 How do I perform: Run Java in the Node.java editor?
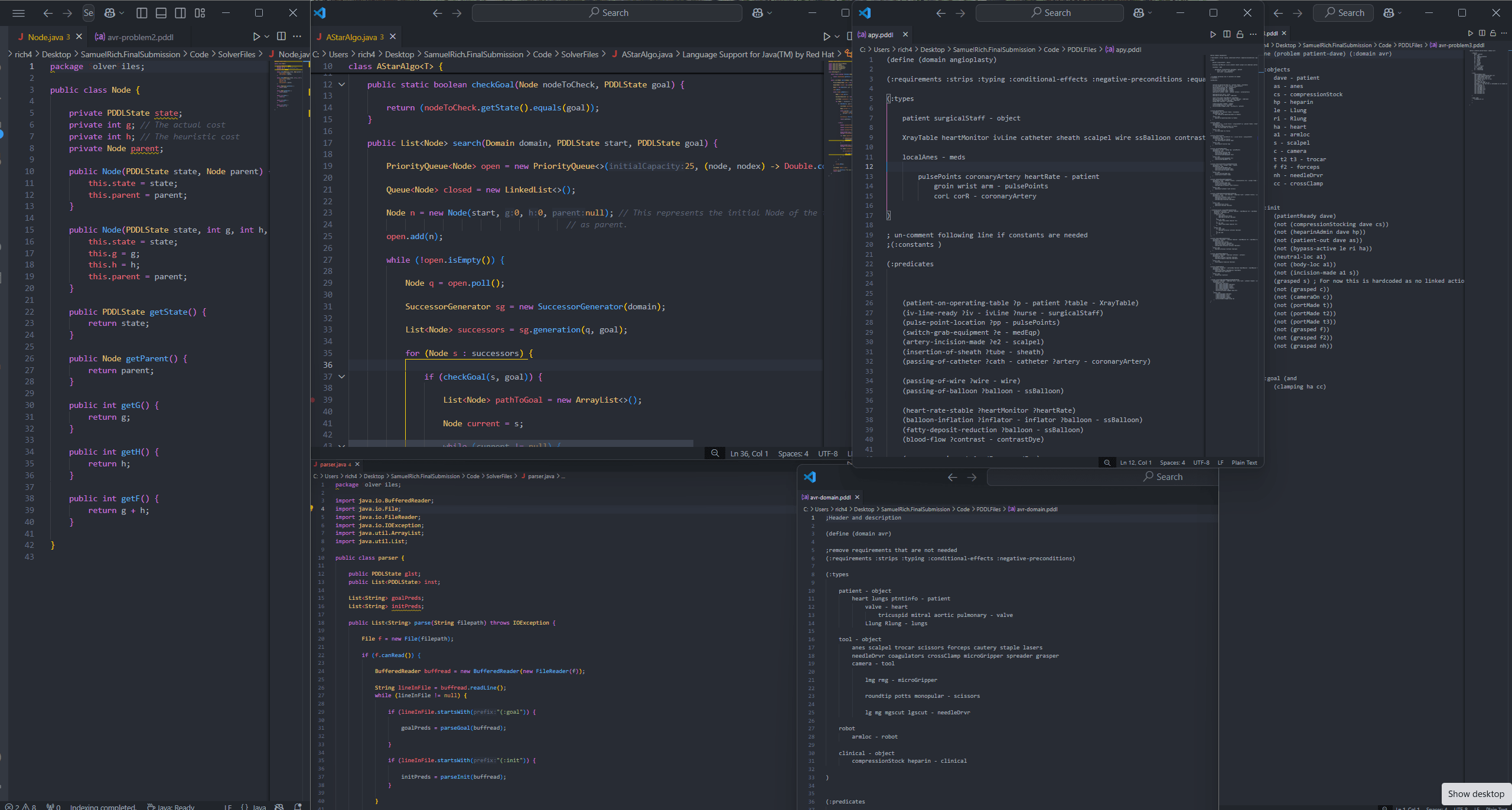tap(256, 37)
